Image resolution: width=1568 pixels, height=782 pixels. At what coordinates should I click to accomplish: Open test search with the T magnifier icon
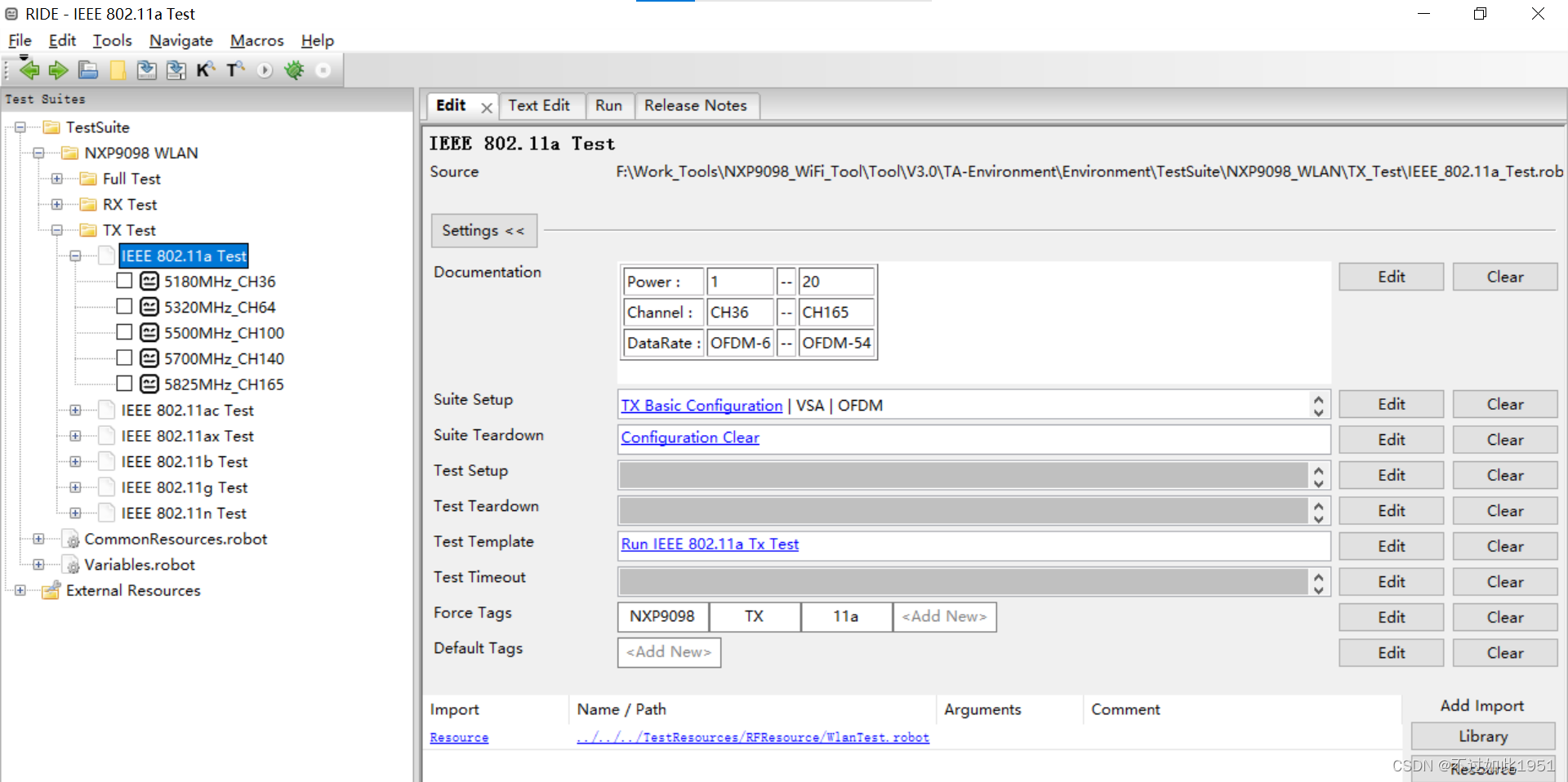234,69
